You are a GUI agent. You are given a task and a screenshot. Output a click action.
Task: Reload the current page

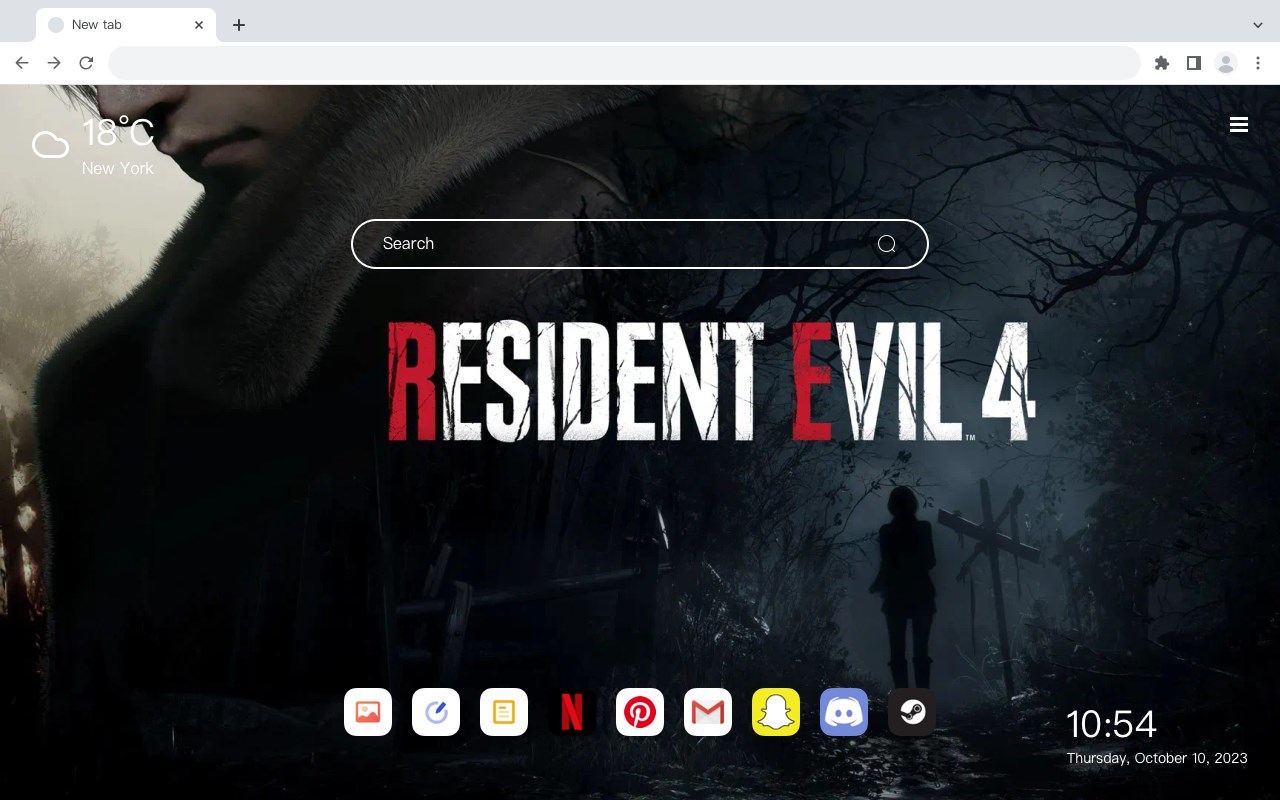[86, 63]
